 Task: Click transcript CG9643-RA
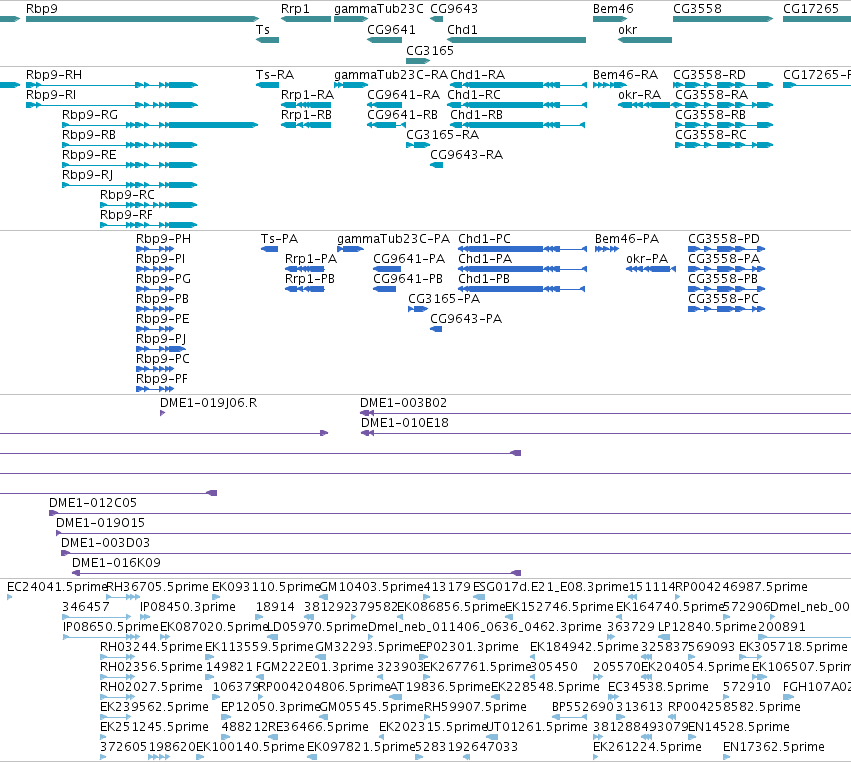coord(436,165)
